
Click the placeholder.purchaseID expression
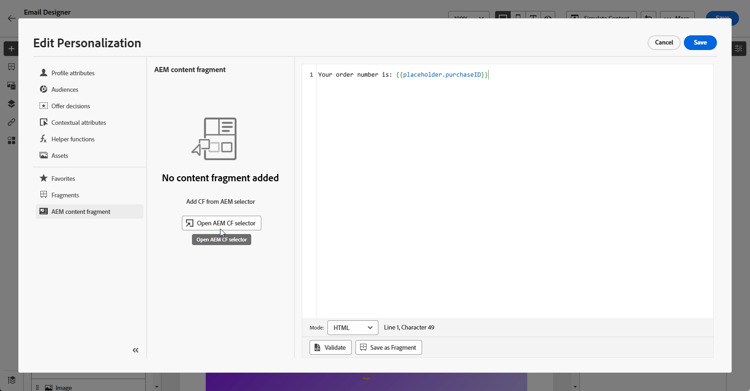(442, 75)
